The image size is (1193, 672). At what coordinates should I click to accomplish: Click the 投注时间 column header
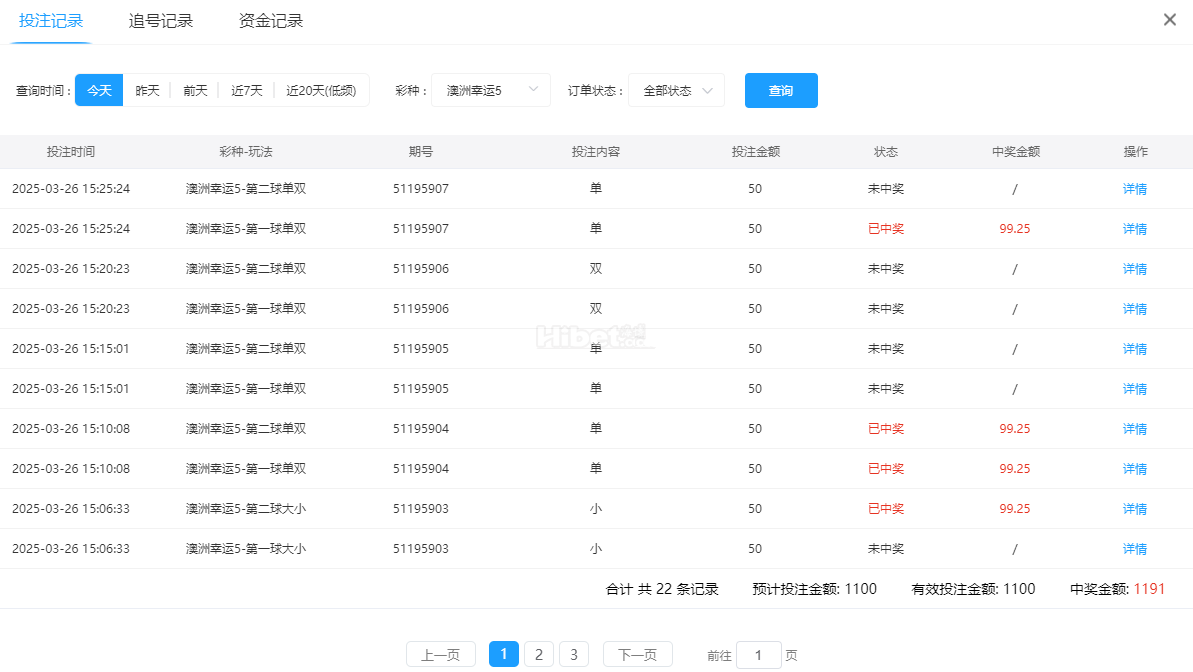click(x=71, y=151)
